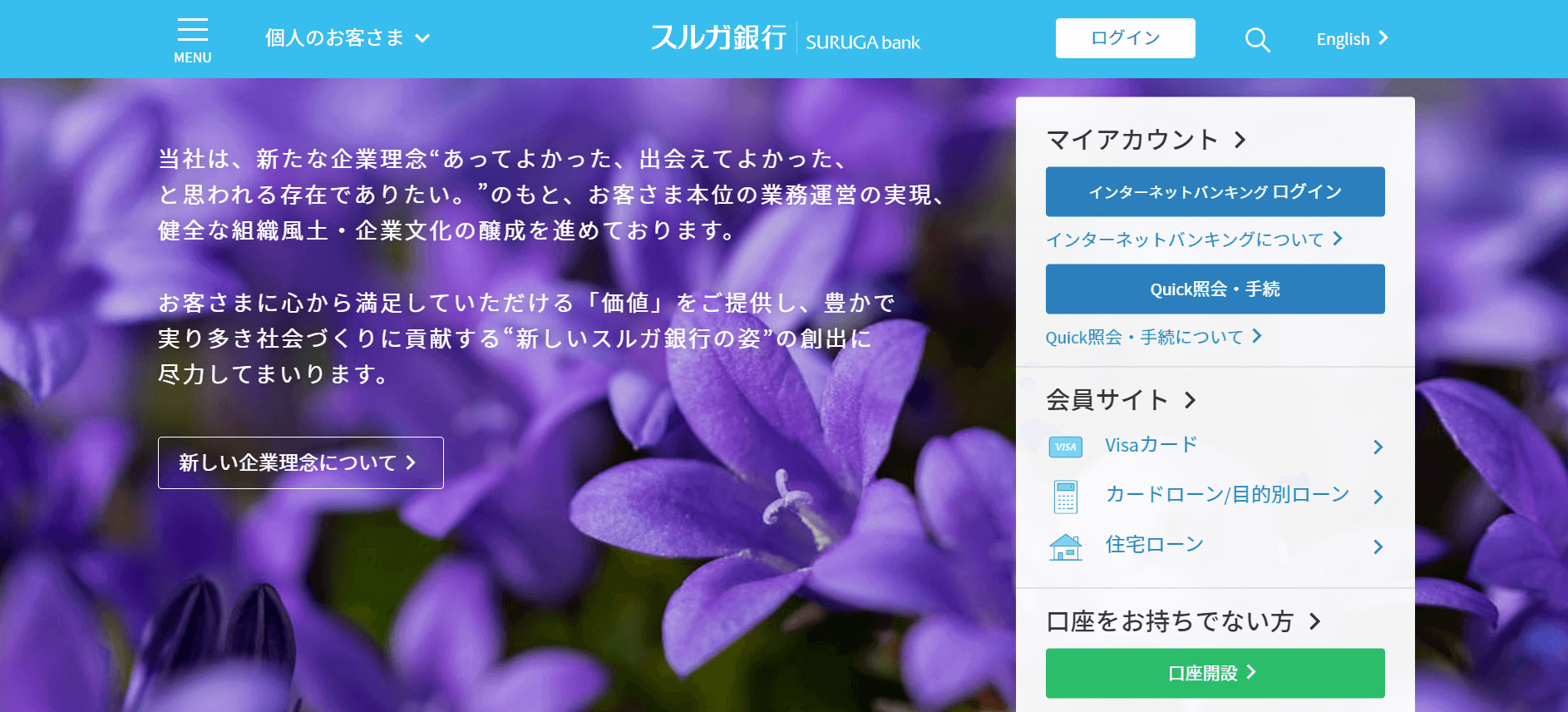
Task: Expand the カードローン/目的別ローン row chevron
Action: coord(1378,497)
